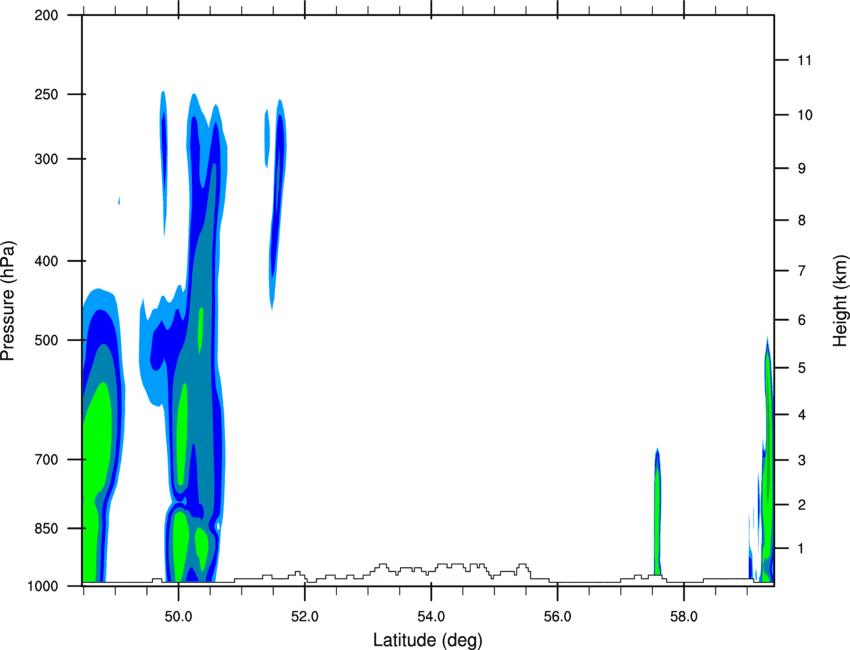Click the 8 km height label
Image resolution: width=850 pixels, height=650 pixels.
tap(802, 220)
